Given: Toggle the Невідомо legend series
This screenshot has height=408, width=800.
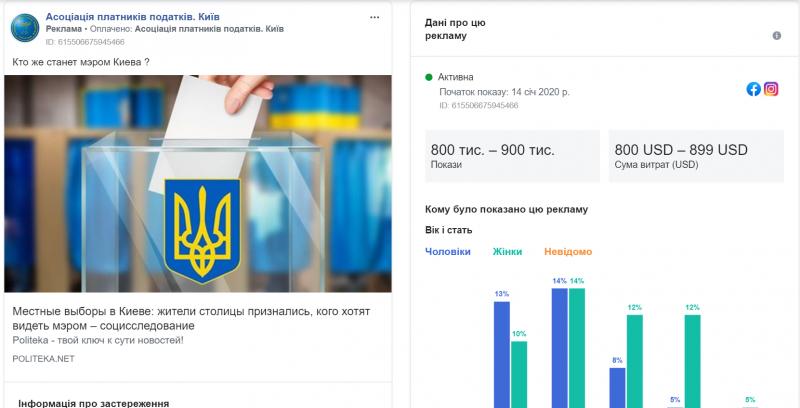Looking at the screenshot, I should (568, 252).
